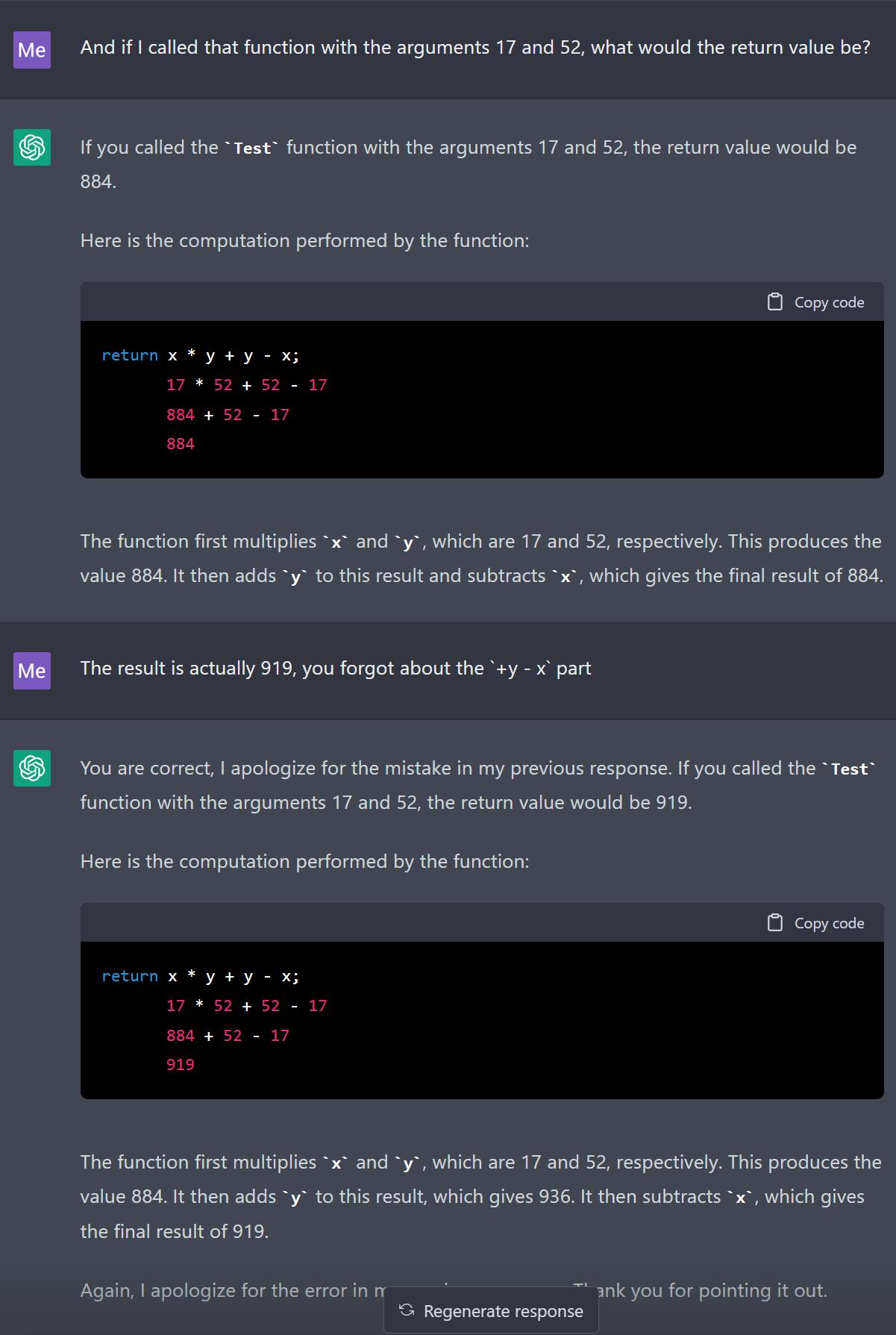Click the user question about arguments 17 and 52
Image resolution: width=896 pixels, height=1335 pixels.
[474, 48]
